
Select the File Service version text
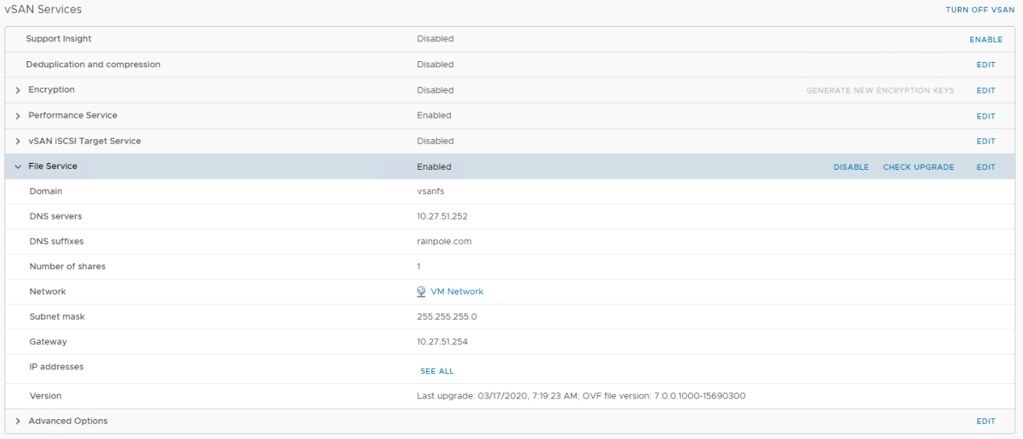coord(581,396)
